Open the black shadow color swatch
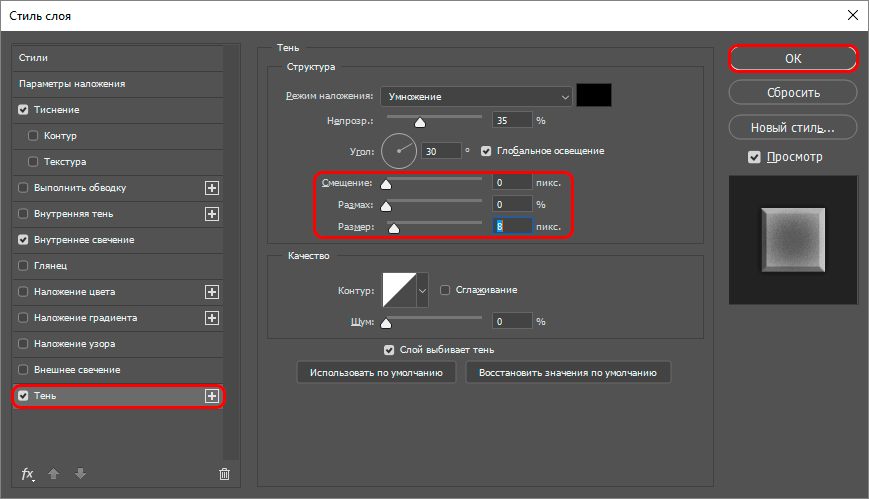This screenshot has height=499, width=869. click(x=594, y=95)
